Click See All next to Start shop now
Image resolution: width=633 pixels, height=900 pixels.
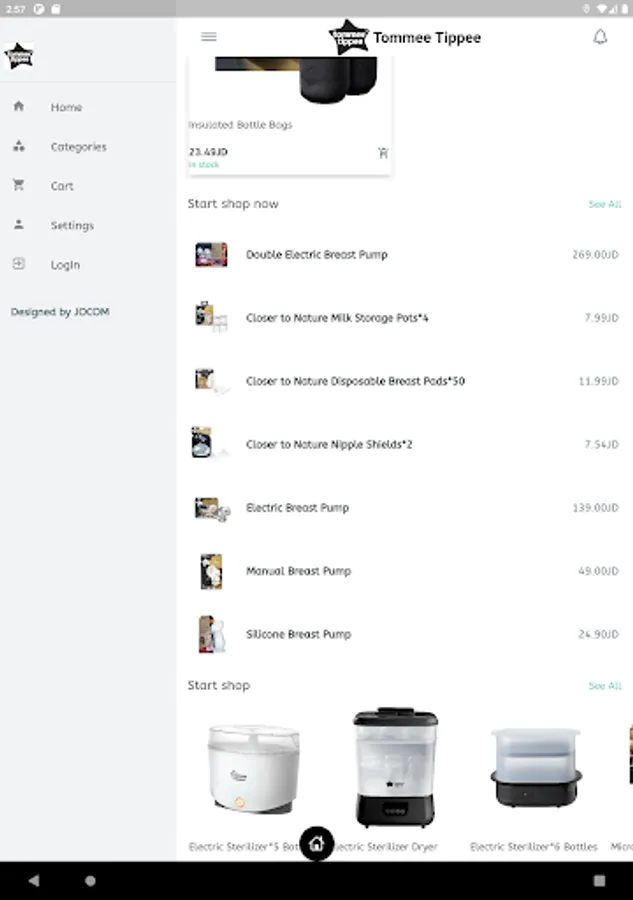(605, 204)
